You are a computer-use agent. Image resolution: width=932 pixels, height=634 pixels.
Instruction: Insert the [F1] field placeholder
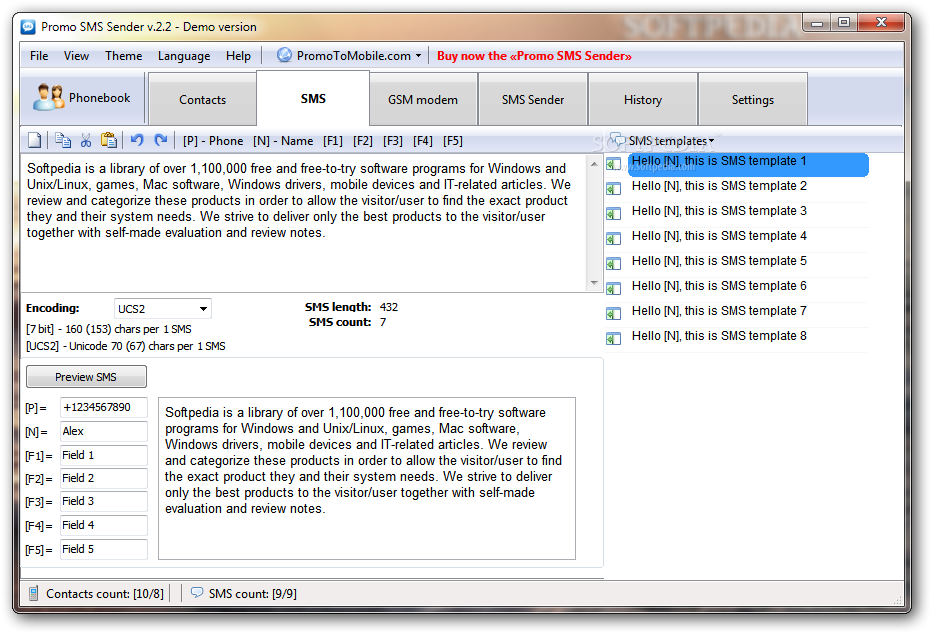[333, 141]
